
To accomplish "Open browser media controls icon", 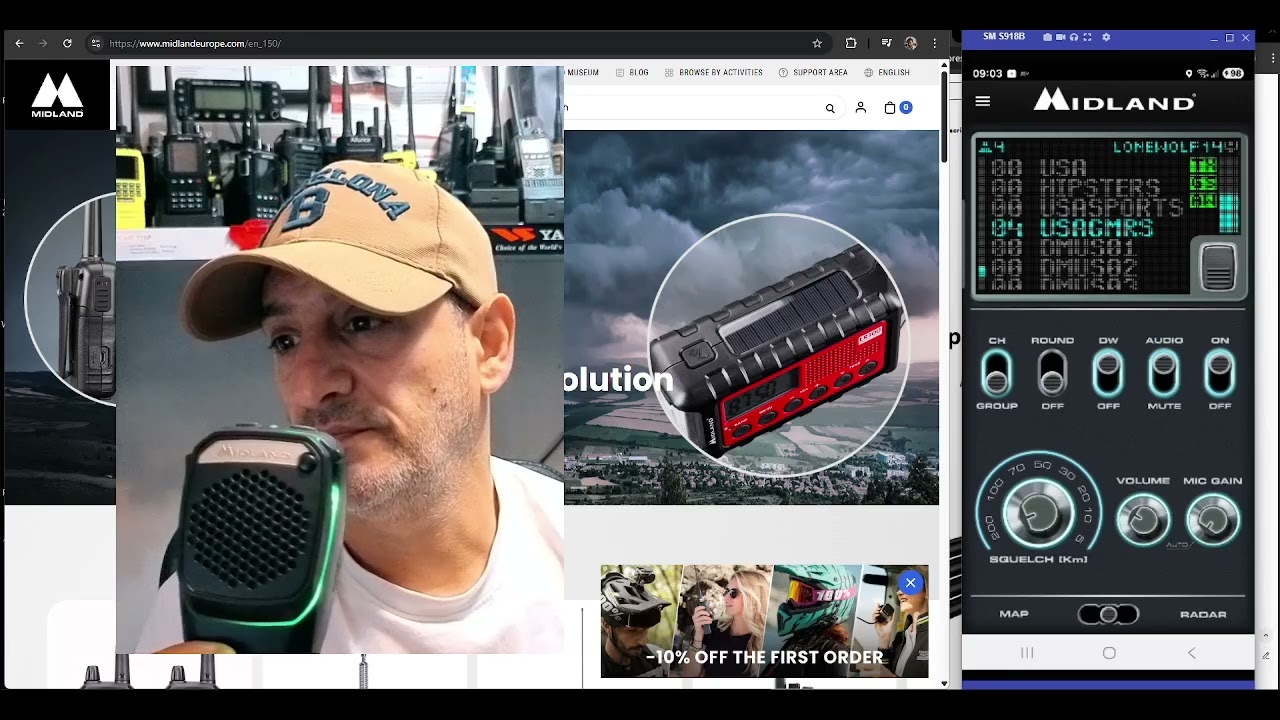I will pyautogui.click(x=886, y=43).
